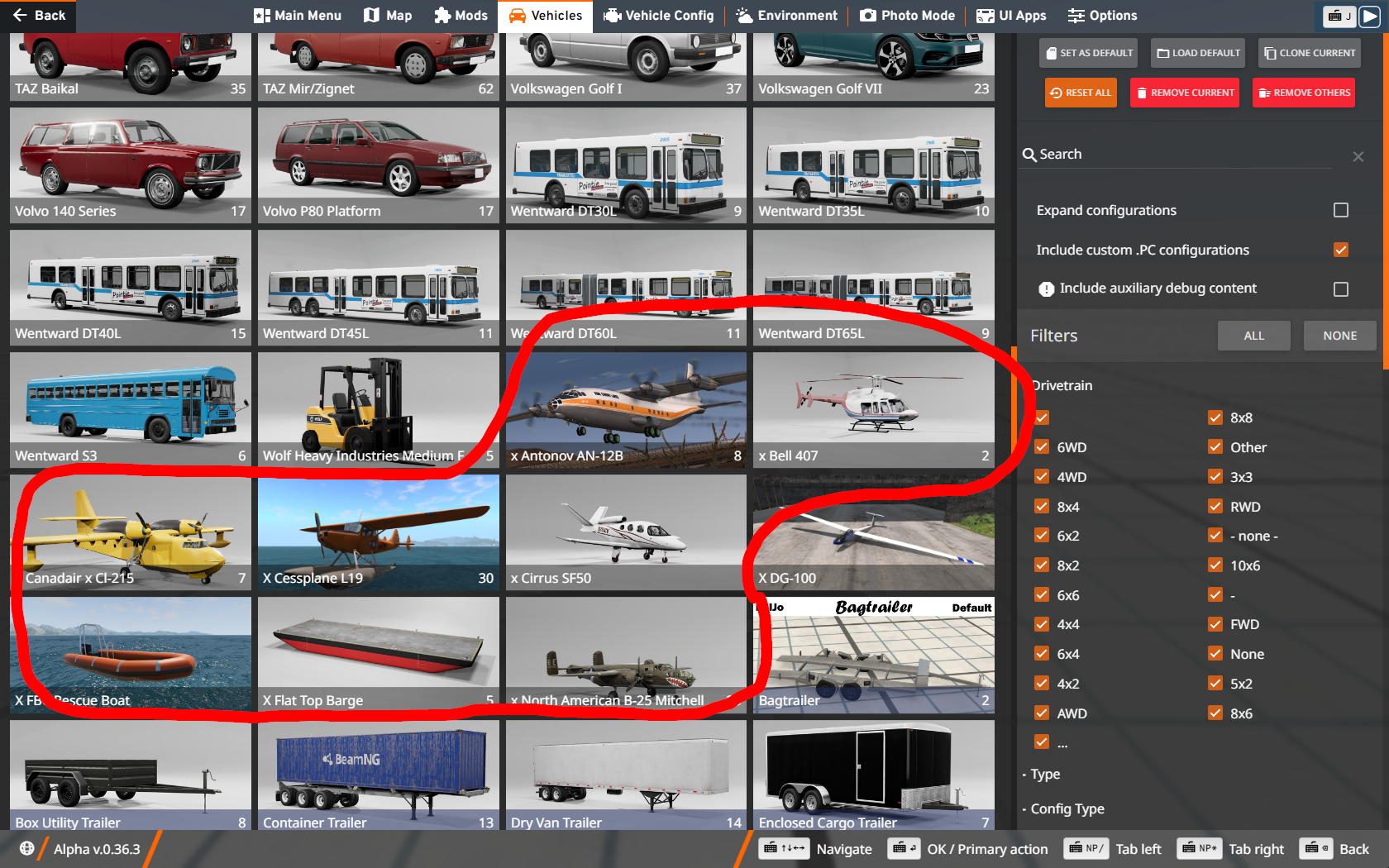Select the Rescue Boat vehicle
The image size is (1389, 868).
[131, 655]
